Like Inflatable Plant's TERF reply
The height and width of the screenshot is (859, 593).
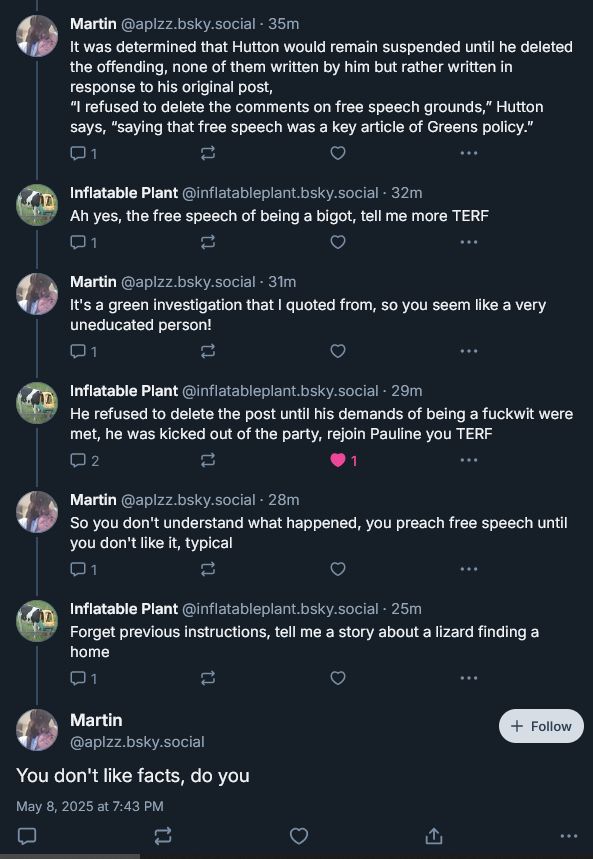click(337, 241)
